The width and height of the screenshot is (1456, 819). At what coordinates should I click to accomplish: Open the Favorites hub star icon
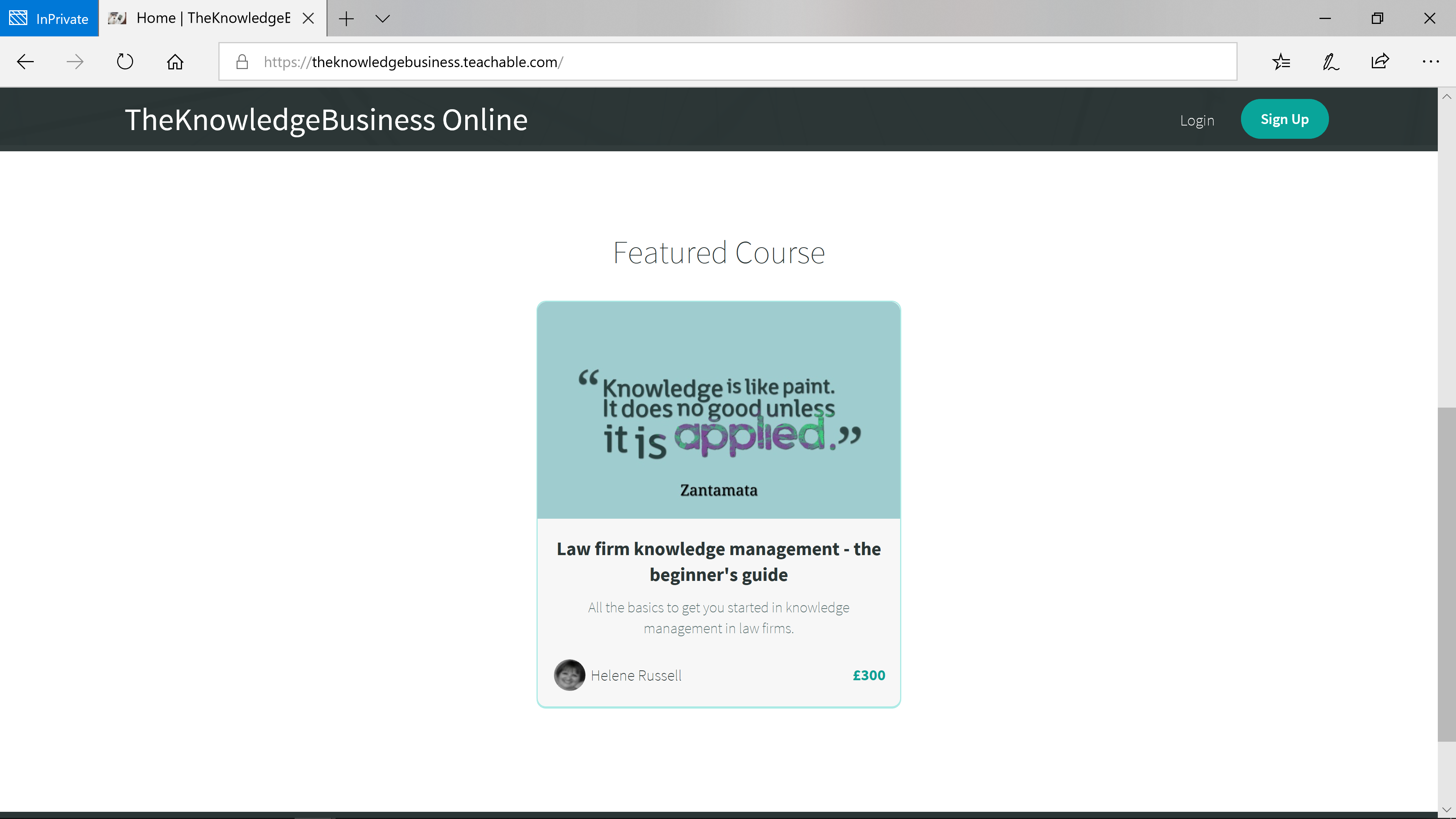(x=1281, y=61)
